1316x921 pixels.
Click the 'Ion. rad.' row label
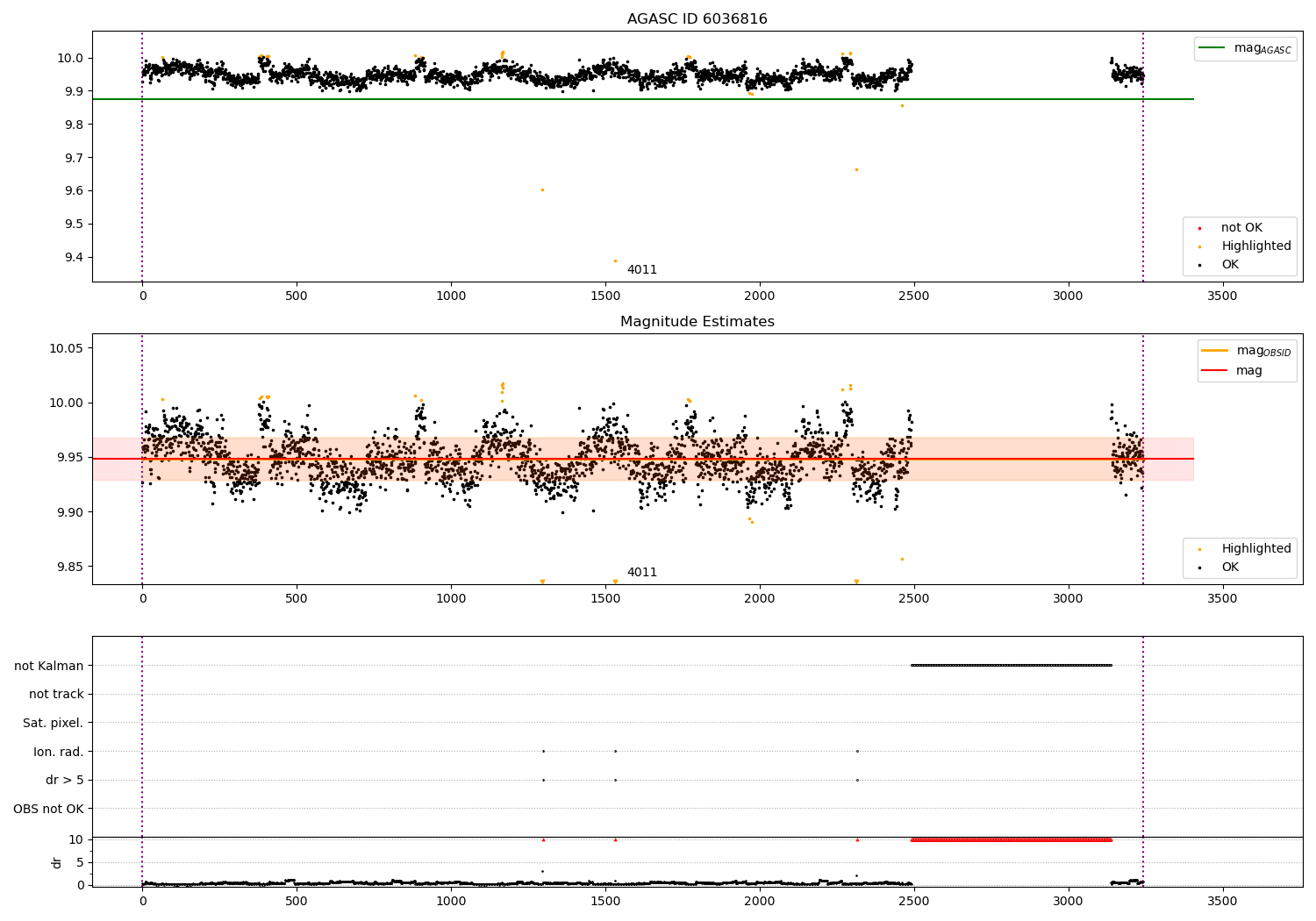pos(59,752)
